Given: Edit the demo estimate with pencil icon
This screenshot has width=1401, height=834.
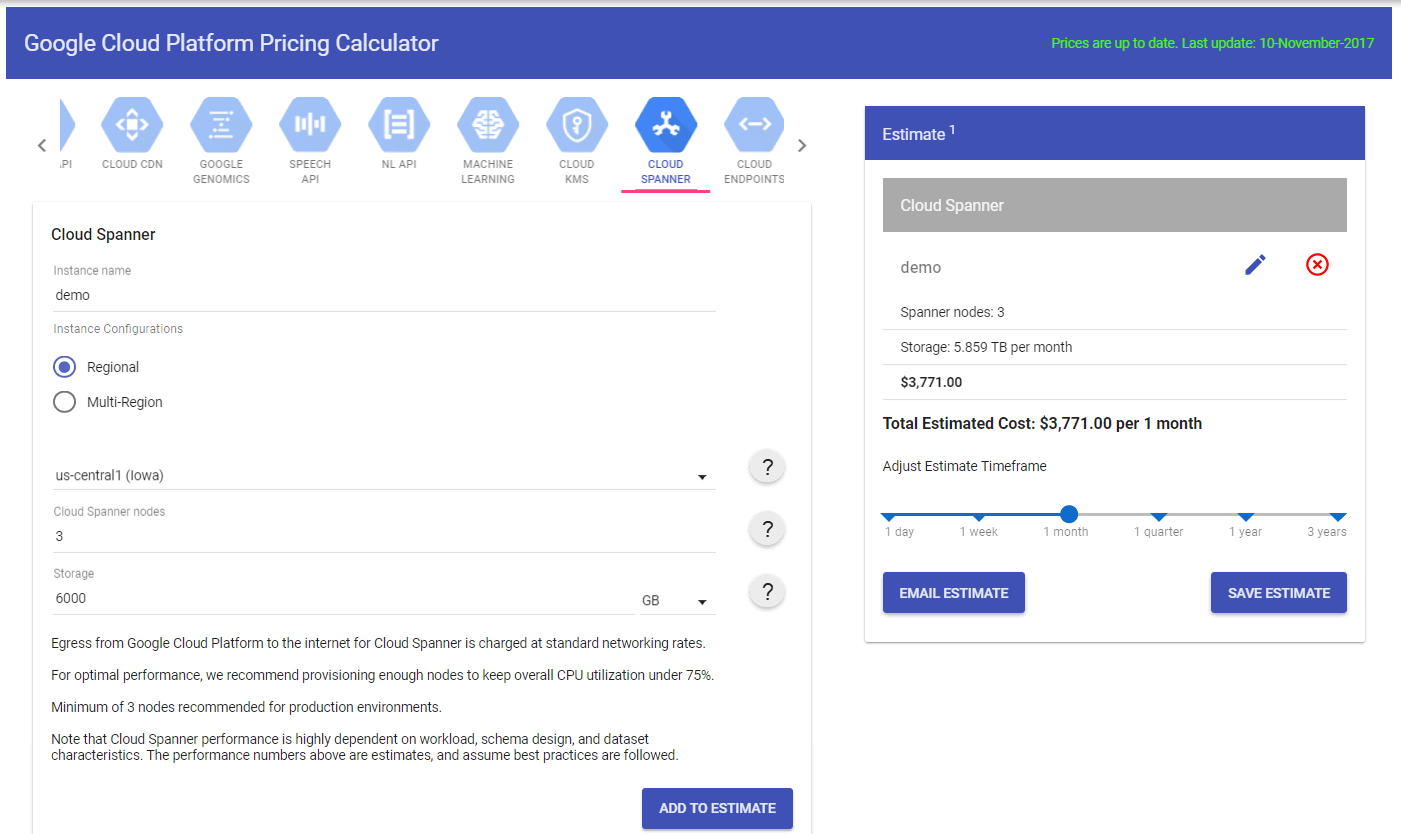Looking at the screenshot, I should pos(1255,265).
